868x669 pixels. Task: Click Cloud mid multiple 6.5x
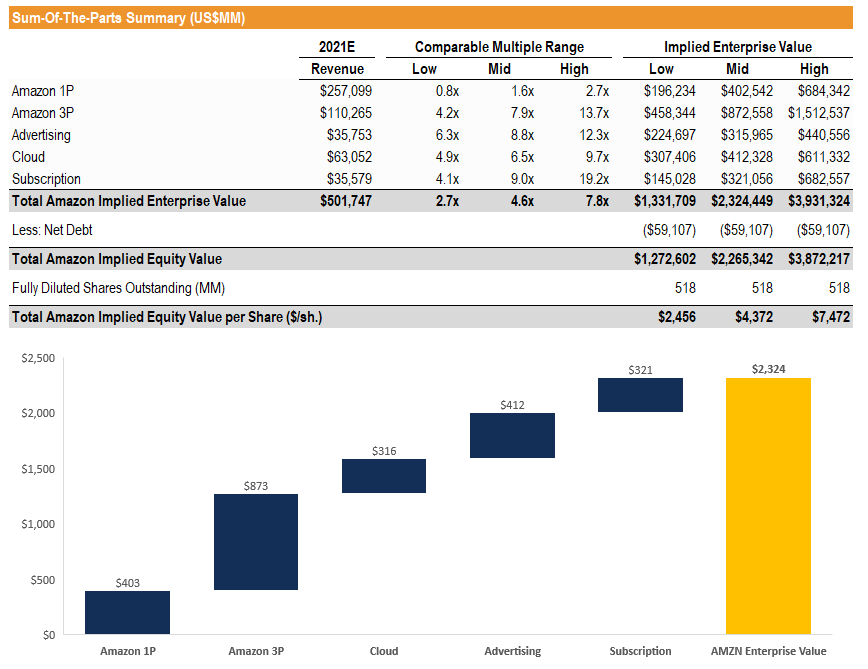(x=522, y=157)
